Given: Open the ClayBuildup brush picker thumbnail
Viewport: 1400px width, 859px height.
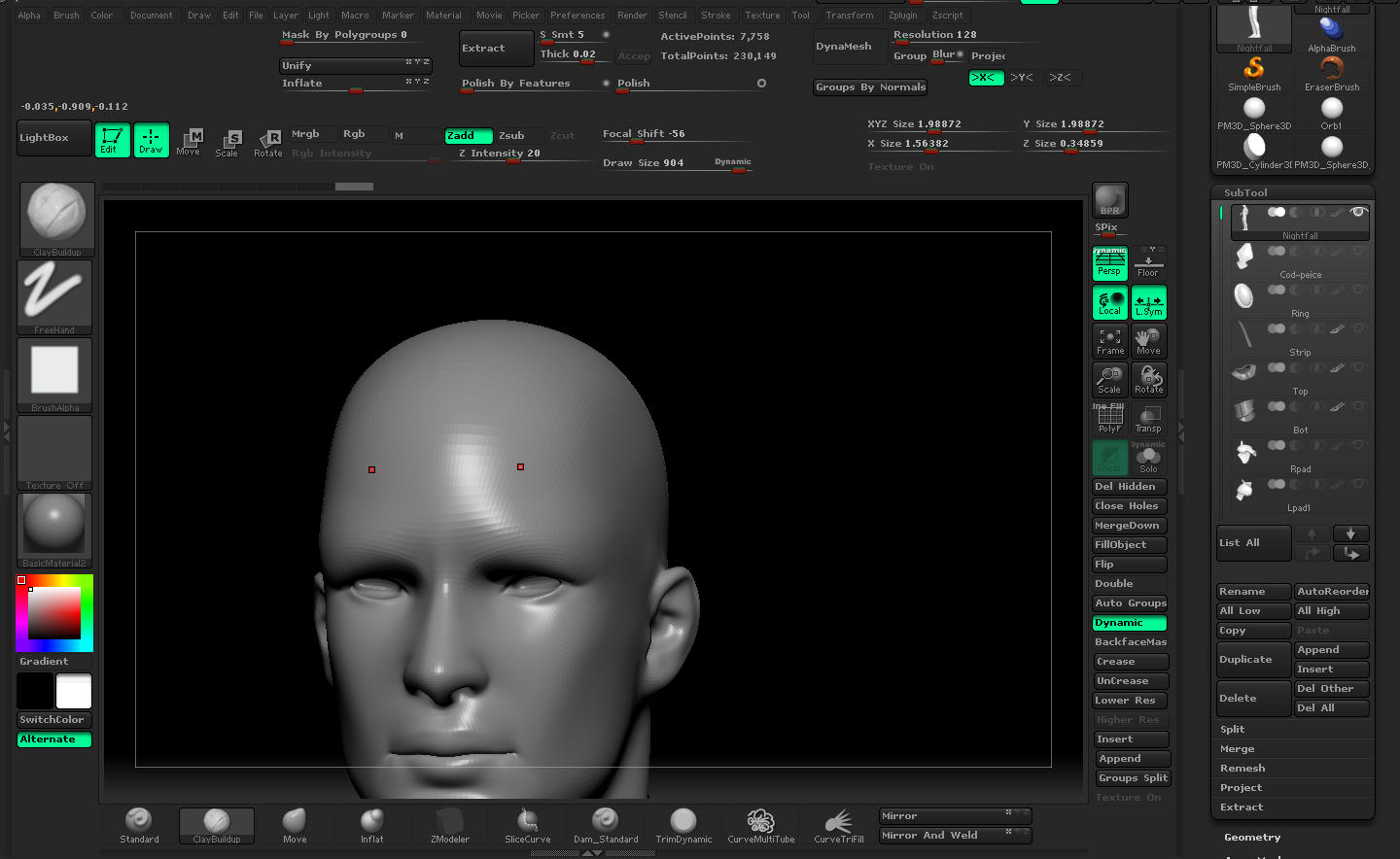Looking at the screenshot, I should pyautogui.click(x=56, y=220).
